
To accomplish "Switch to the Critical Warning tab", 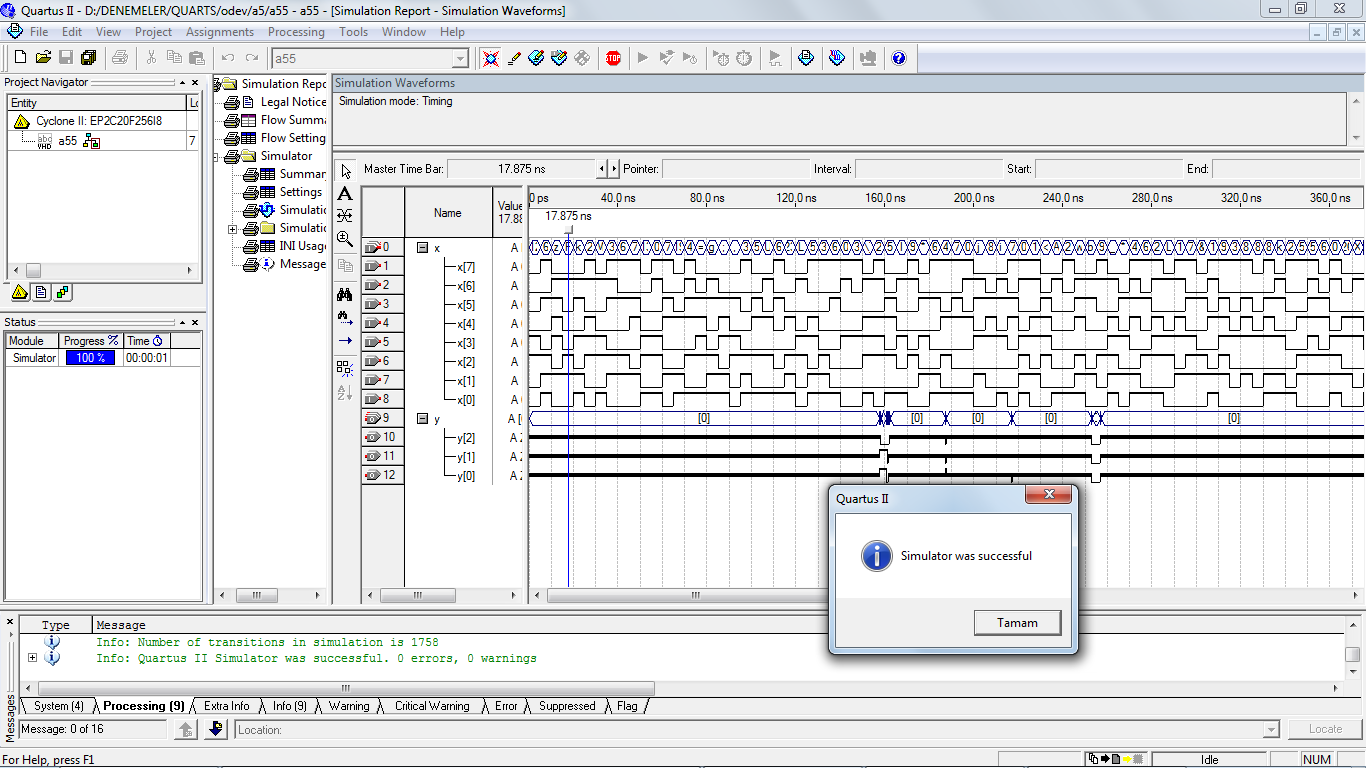I will [432, 706].
